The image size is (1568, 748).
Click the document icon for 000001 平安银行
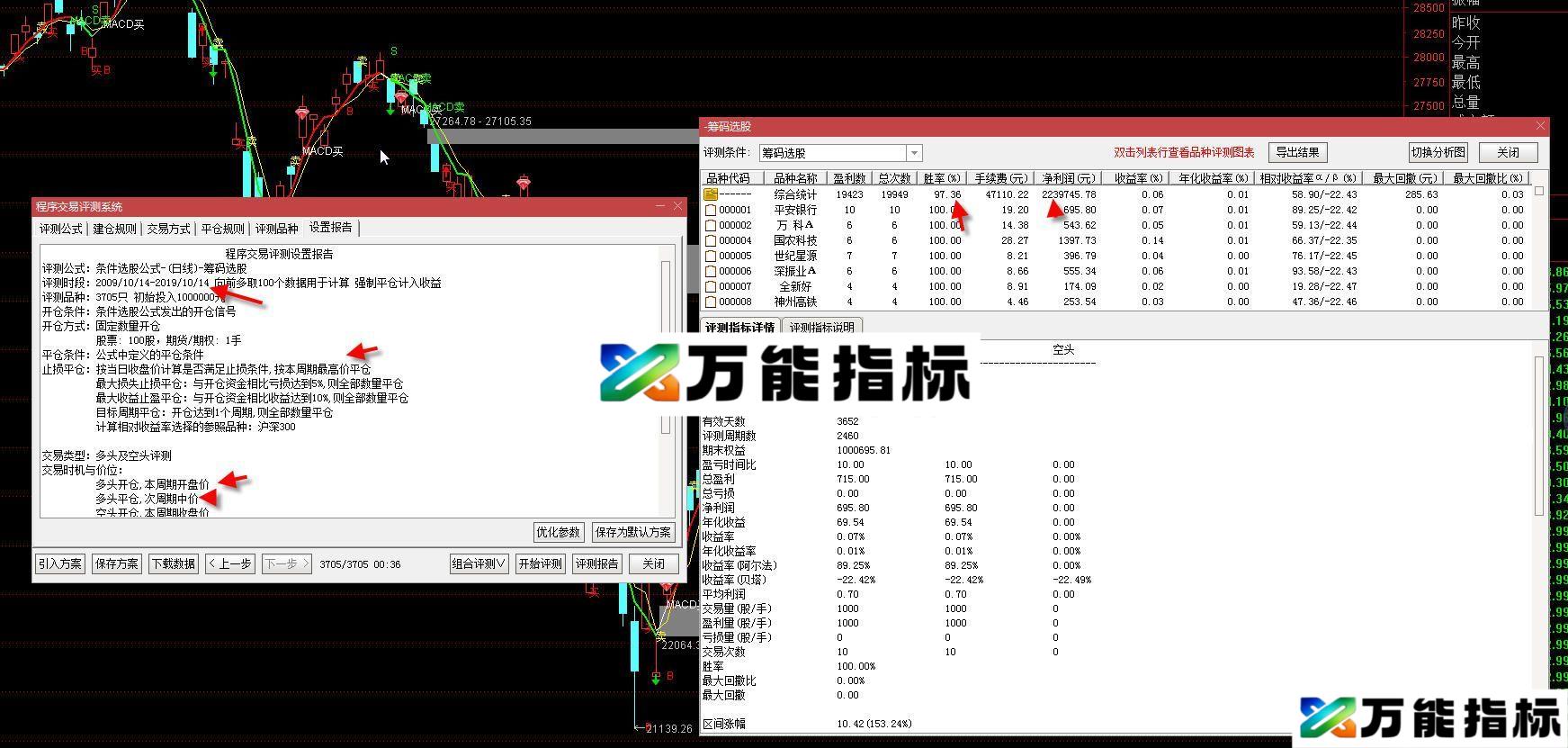coord(711,210)
